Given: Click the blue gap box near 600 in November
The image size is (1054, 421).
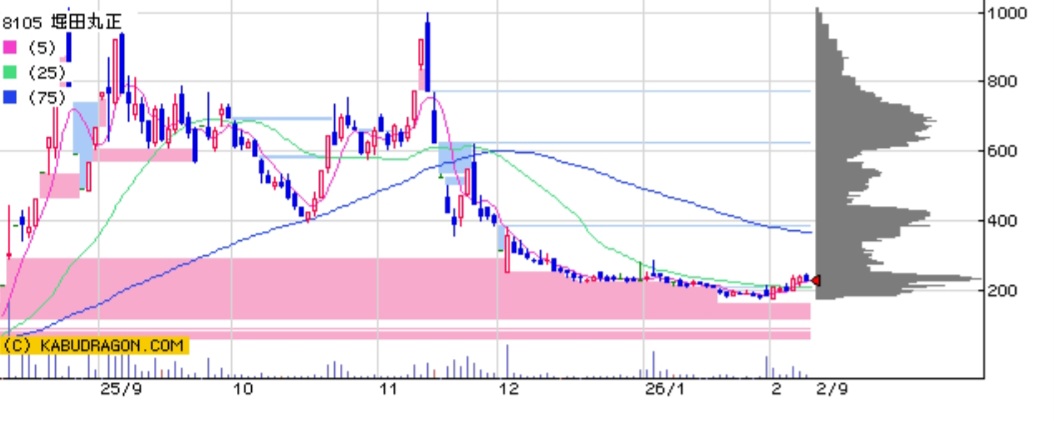Looking at the screenshot, I should point(456,158).
